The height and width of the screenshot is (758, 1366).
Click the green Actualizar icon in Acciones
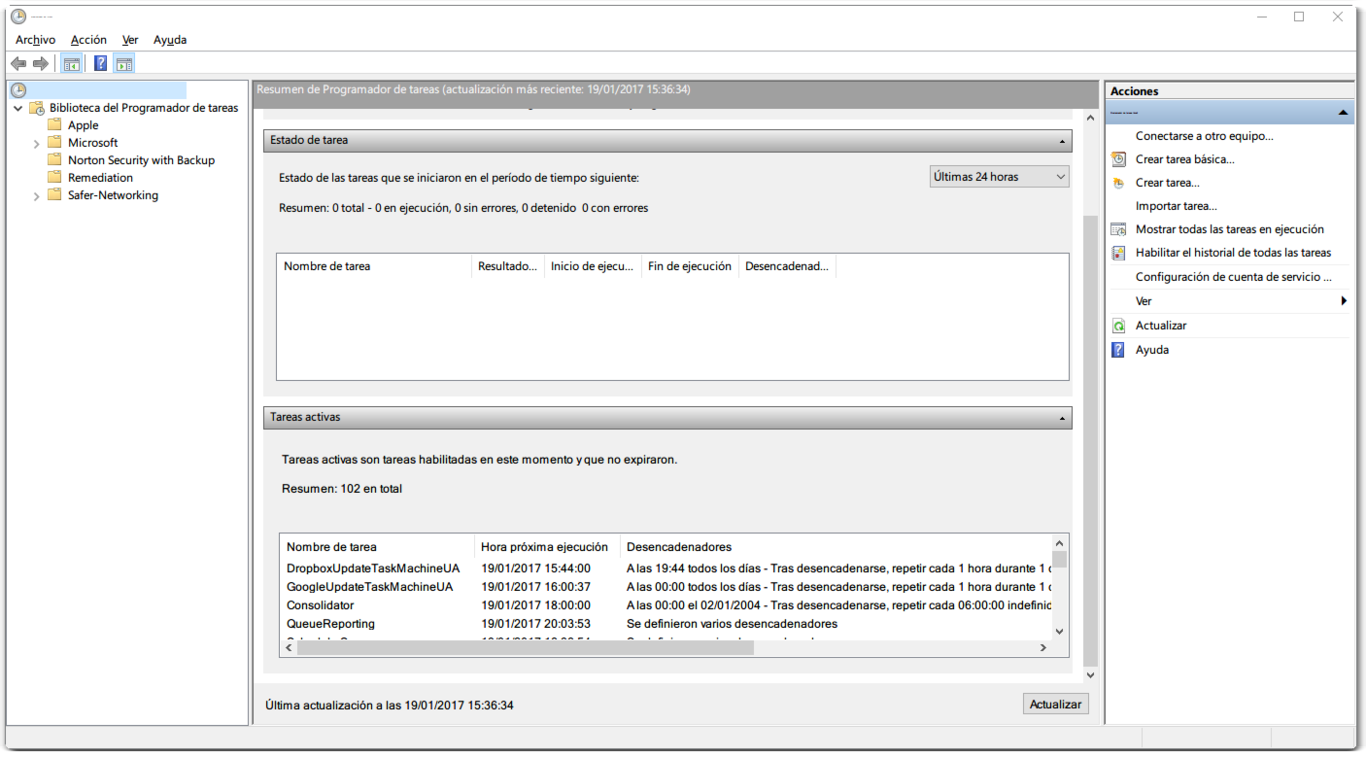pyautogui.click(x=1118, y=326)
